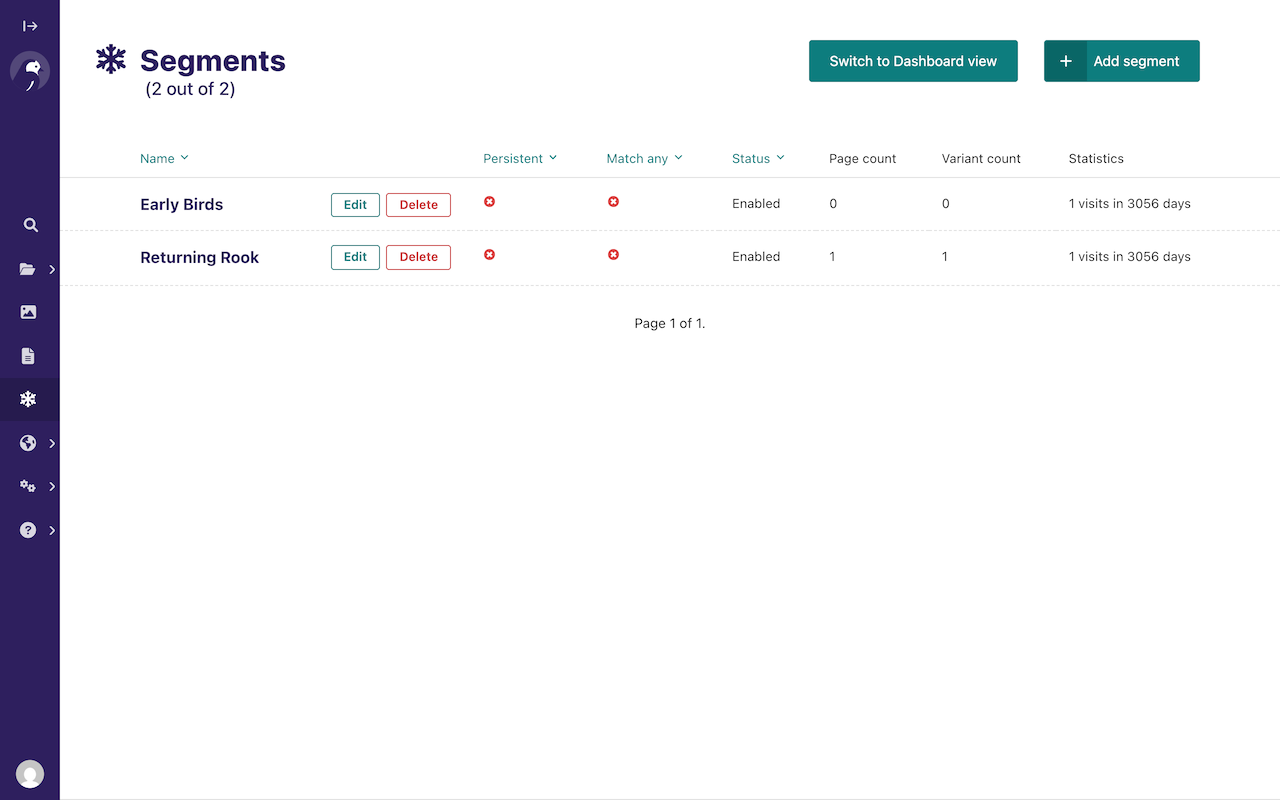
Task: Sort by Name column header
Action: click(164, 158)
